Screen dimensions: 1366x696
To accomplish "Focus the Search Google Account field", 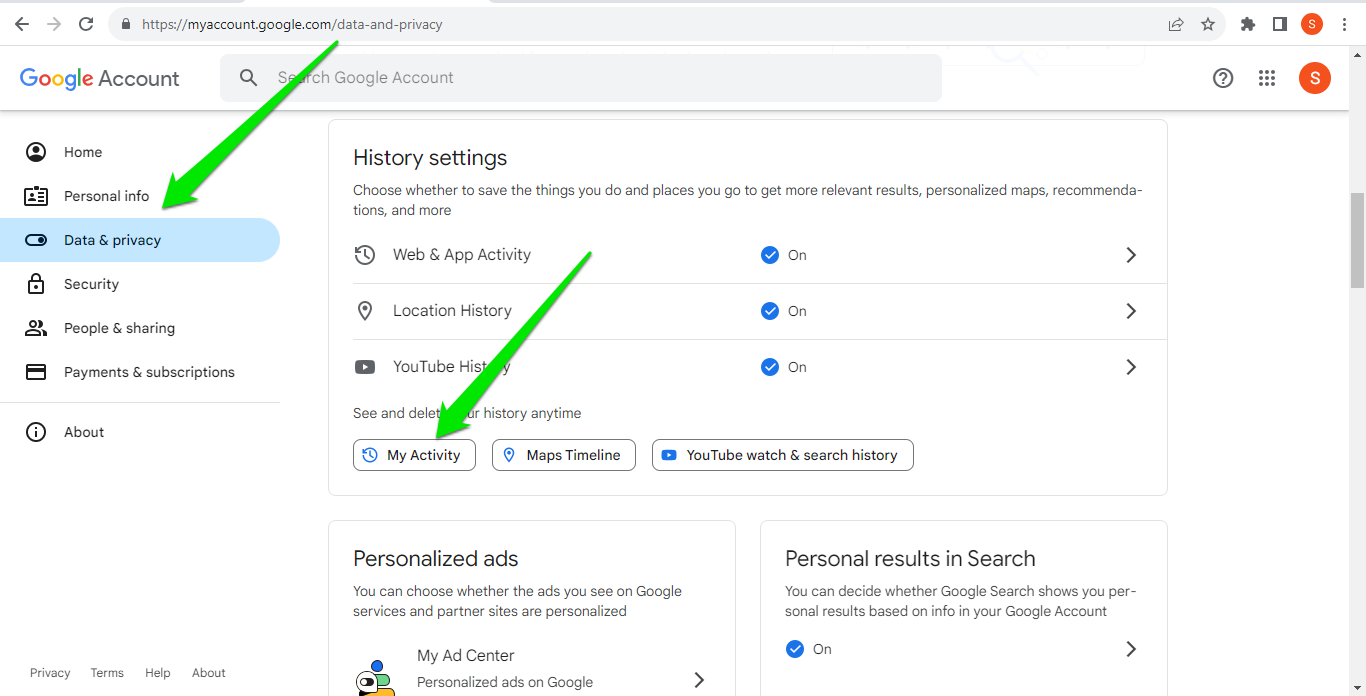I will (581, 78).
